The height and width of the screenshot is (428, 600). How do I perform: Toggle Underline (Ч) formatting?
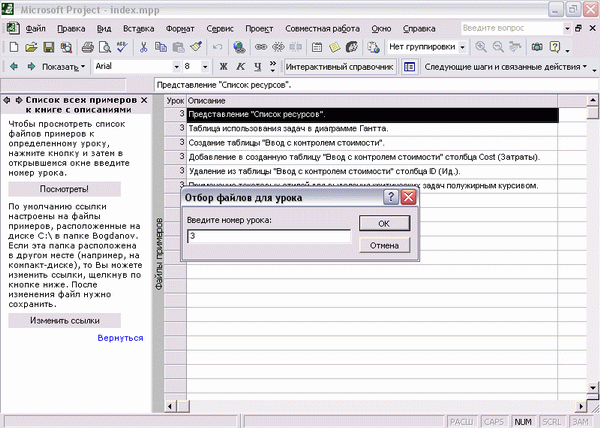coord(258,67)
